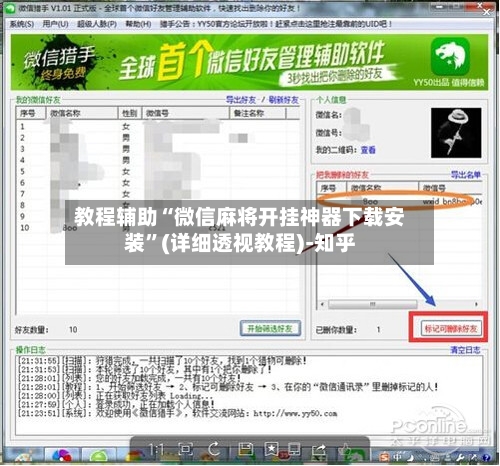Click the 猎手公告 forum announcement link
Image resolution: width=500 pixels, height=466 pixels.
(x=276, y=24)
